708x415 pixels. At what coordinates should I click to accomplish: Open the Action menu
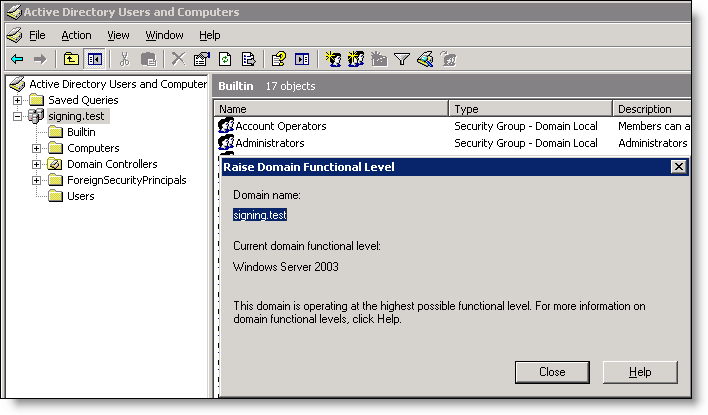tap(76, 35)
